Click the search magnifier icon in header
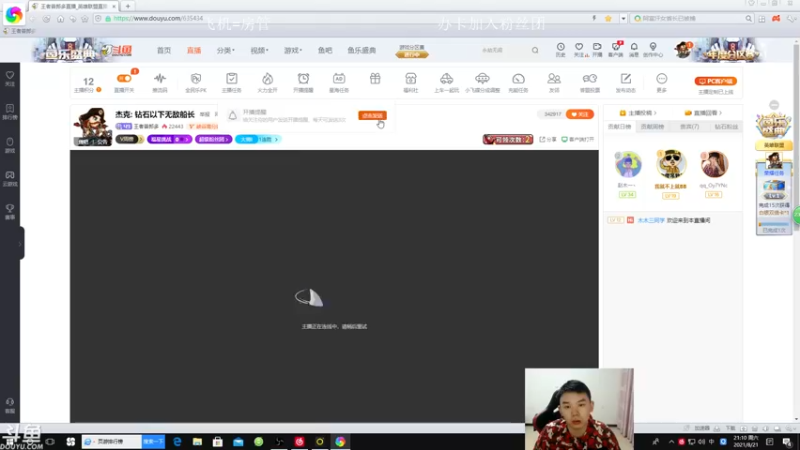The width and height of the screenshot is (800, 450). click(x=535, y=51)
